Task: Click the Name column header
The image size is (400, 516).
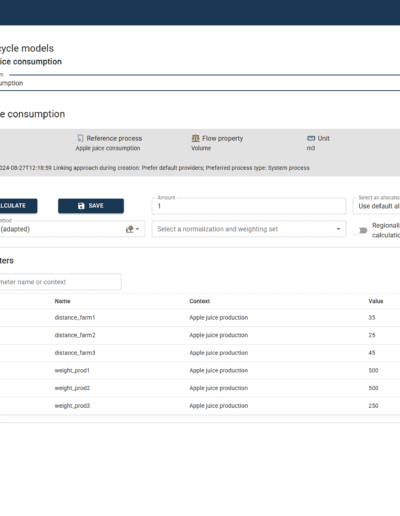Action: click(x=62, y=301)
